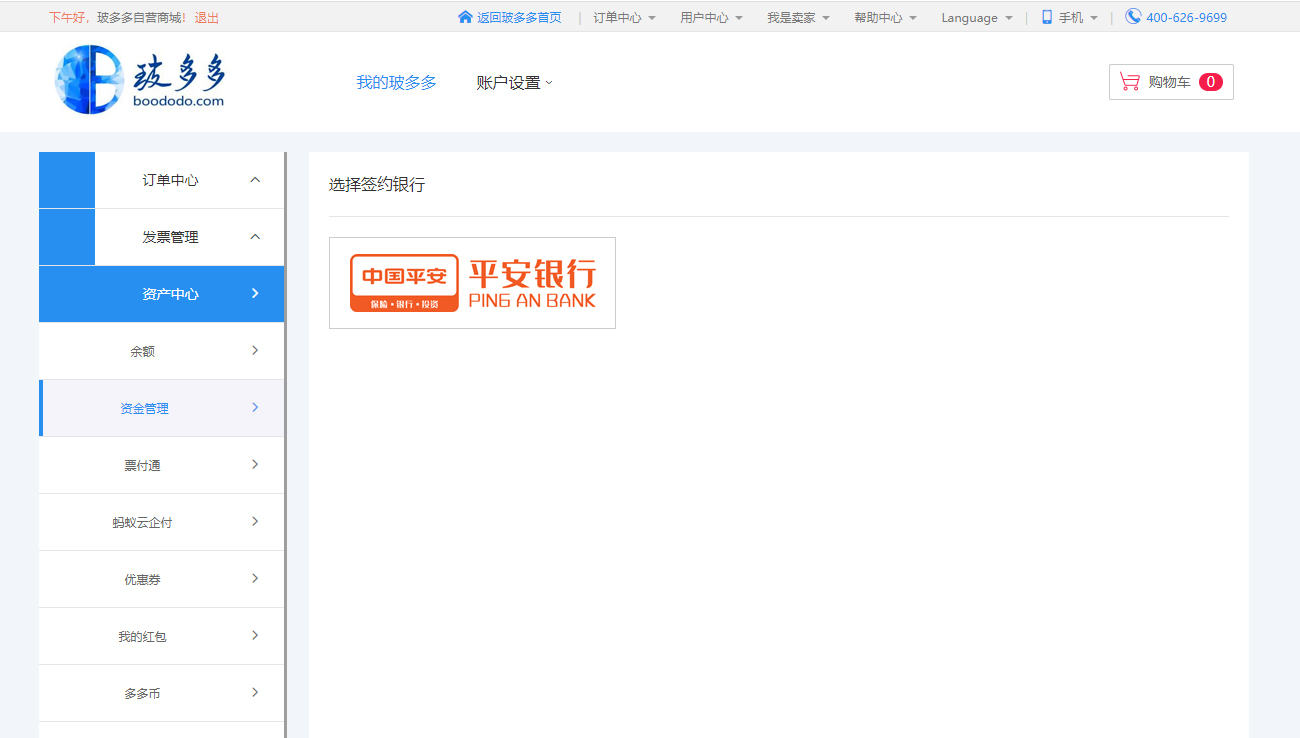Viewport: 1300px width, 738px height.
Task: Click the 发票管理 sidebar heading text
Action: pos(170,237)
